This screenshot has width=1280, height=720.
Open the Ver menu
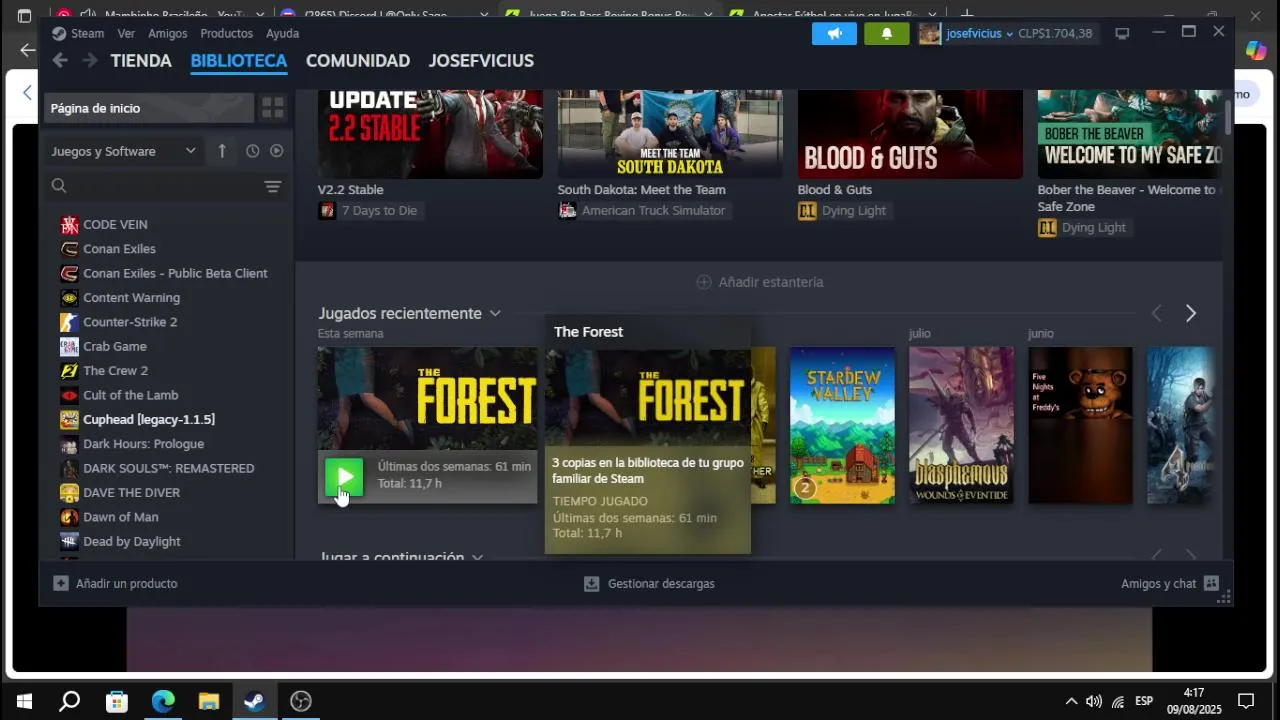pos(126,34)
